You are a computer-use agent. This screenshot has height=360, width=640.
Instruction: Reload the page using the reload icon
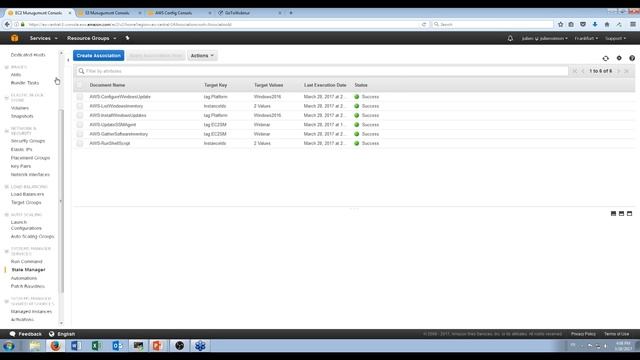click(424, 24)
